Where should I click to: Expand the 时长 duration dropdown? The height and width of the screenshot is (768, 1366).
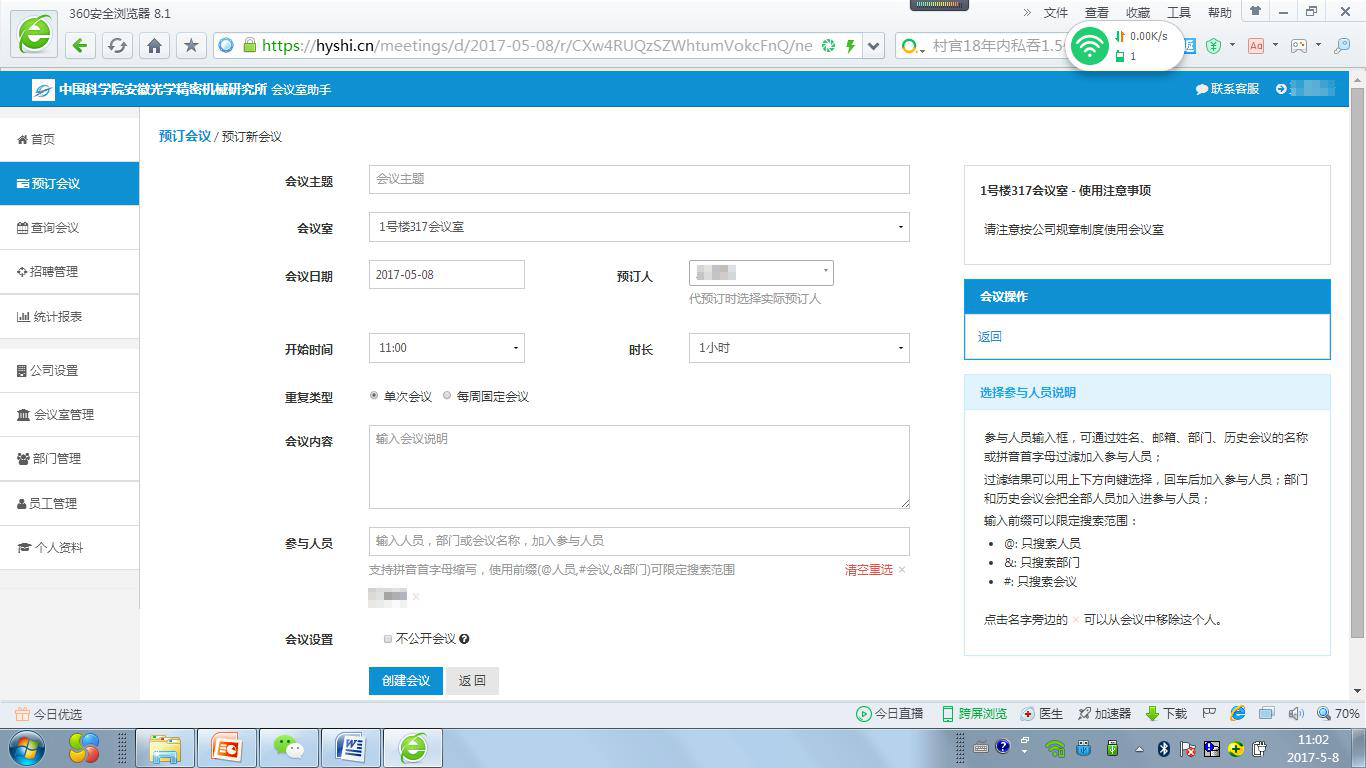pos(798,348)
